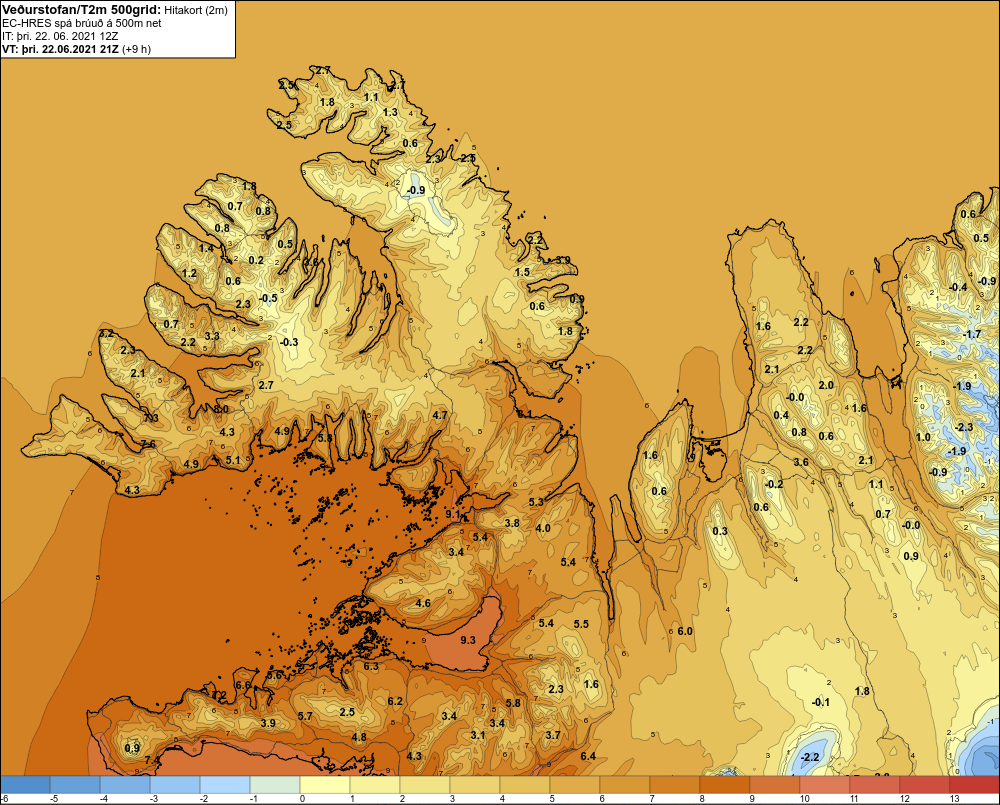This screenshot has height=805, width=1000.
Task: Click the '3.7' temperature value
Action: (552, 735)
